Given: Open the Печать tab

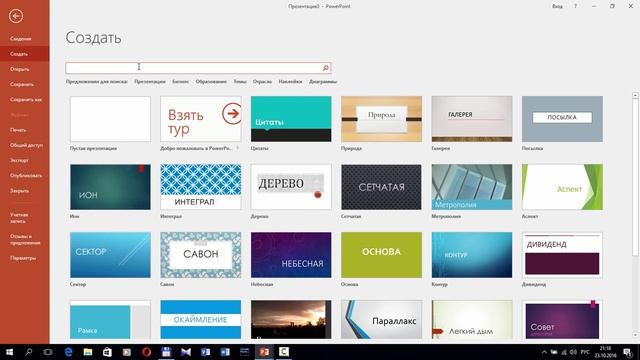Looking at the screenshot, I should click(x=18, y=130).
